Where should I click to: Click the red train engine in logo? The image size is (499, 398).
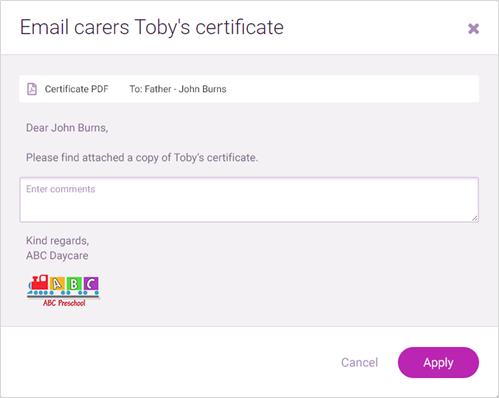(39, 282)
